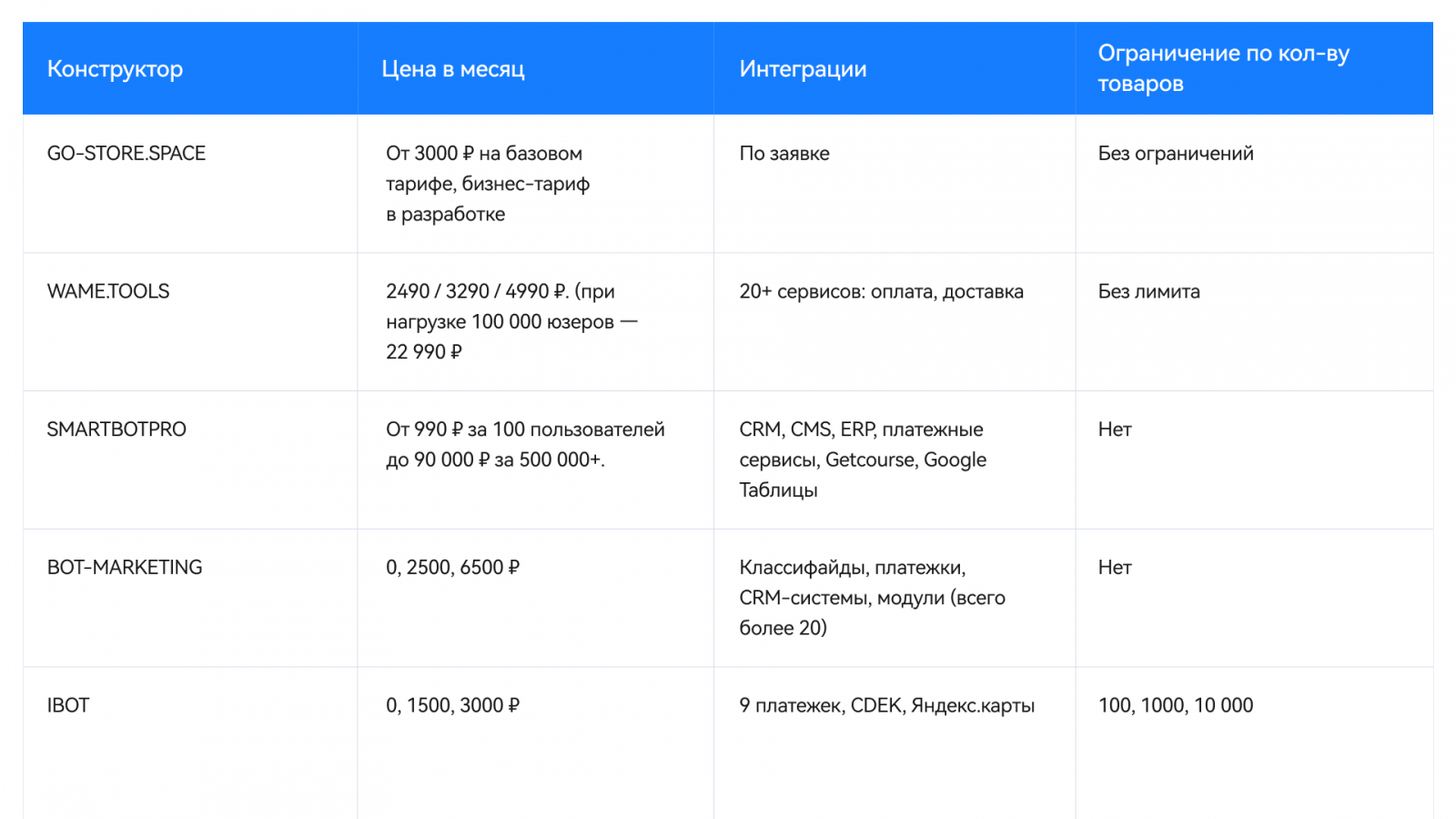
Task: Select the Классифайды, платежки integrations cell
Action: click(x=871, y=598)
